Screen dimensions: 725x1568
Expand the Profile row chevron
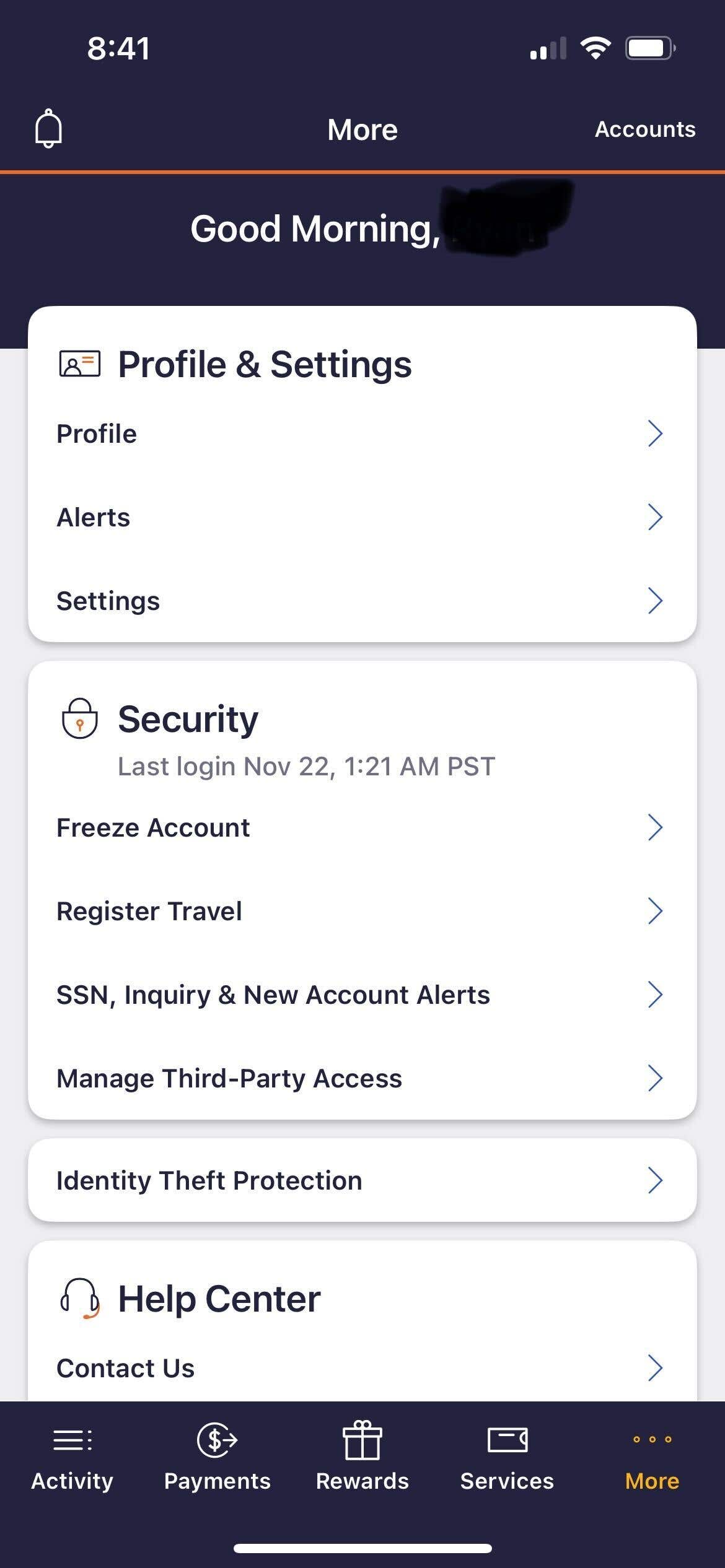[x=655, y=433]
